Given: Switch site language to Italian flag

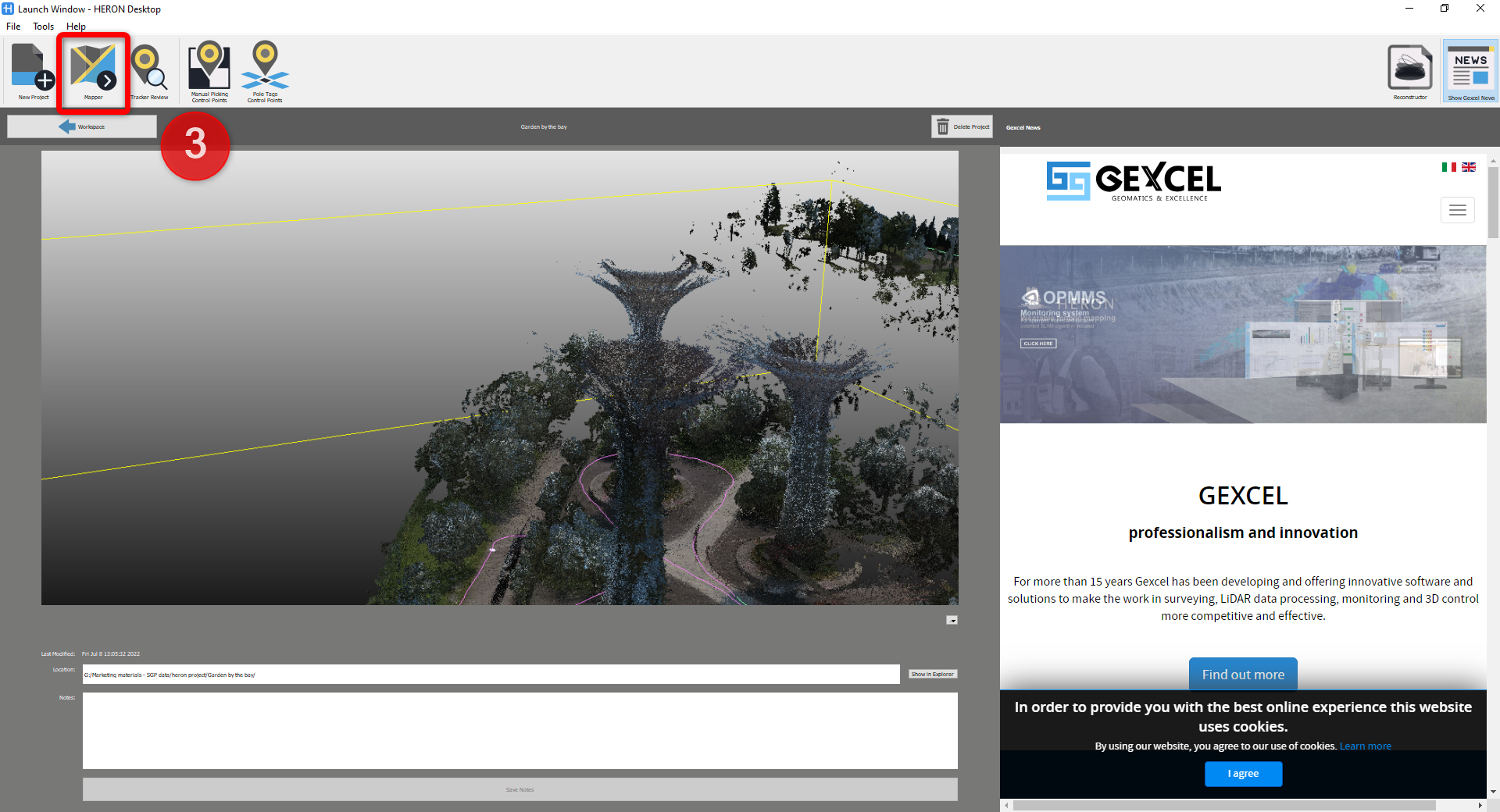Looking at the screenshot, I should pyautogui.click(x=1448, y=167).
